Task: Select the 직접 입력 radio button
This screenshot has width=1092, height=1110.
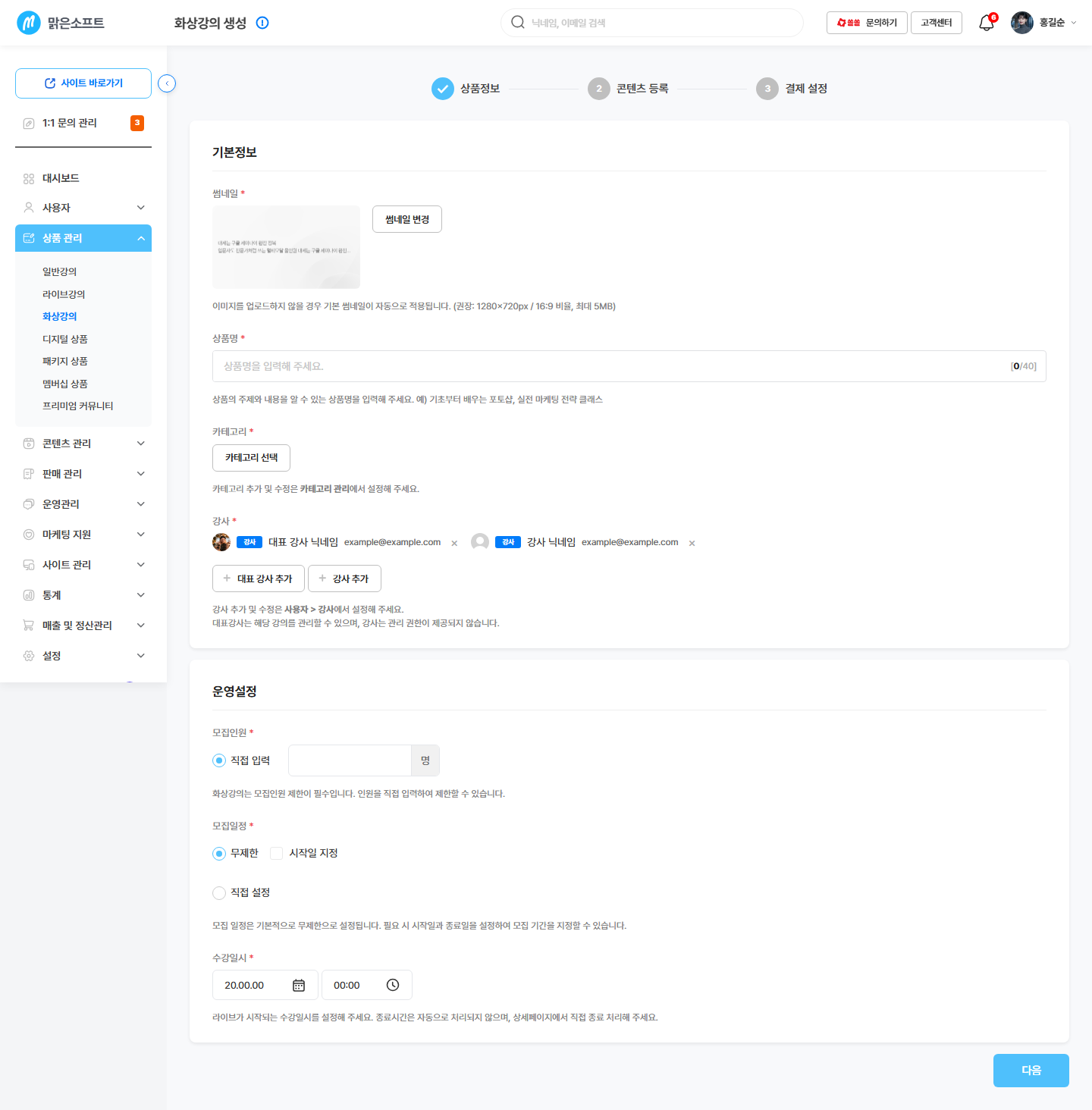Action: pyautogui.click(x=219, y=760)
